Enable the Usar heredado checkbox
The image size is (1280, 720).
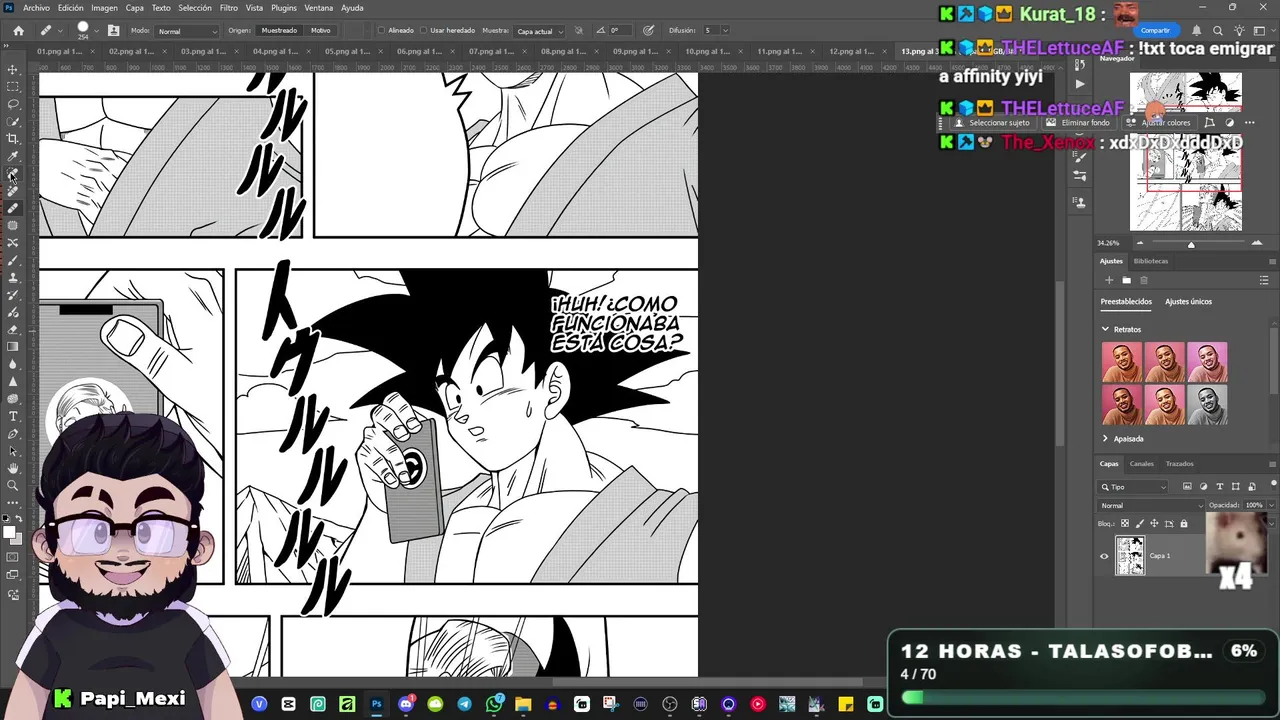click(x=424, y=30)
